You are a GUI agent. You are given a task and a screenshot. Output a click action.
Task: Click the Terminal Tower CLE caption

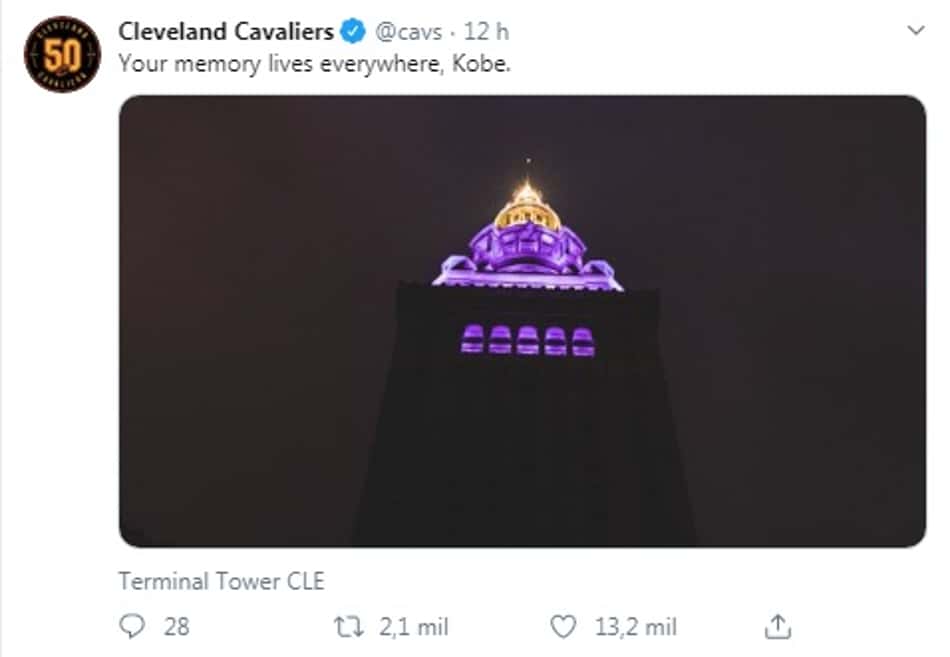pyautogui.click(x=221, y=581)
